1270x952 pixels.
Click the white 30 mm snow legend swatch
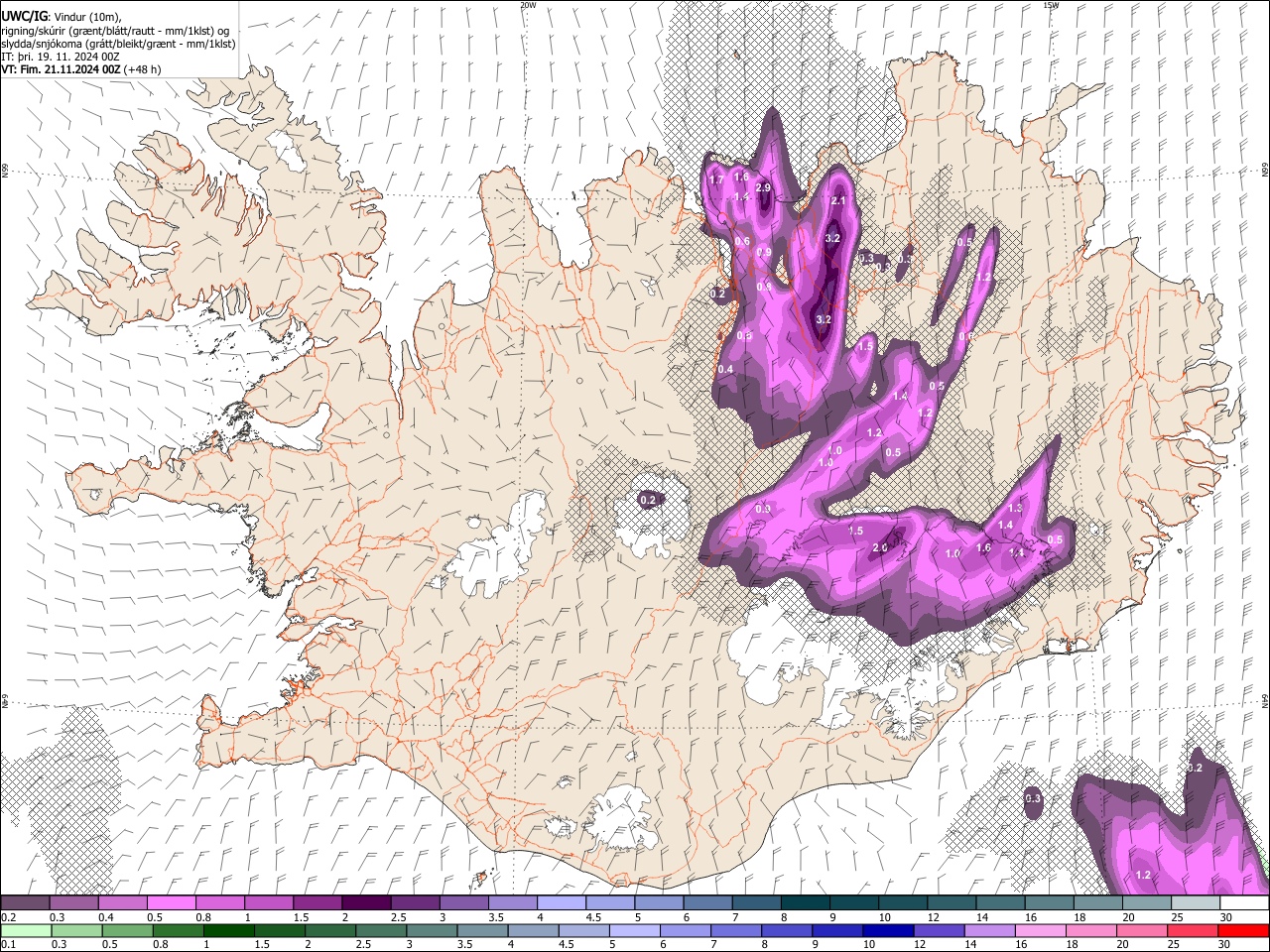[x=1244, y=903]
